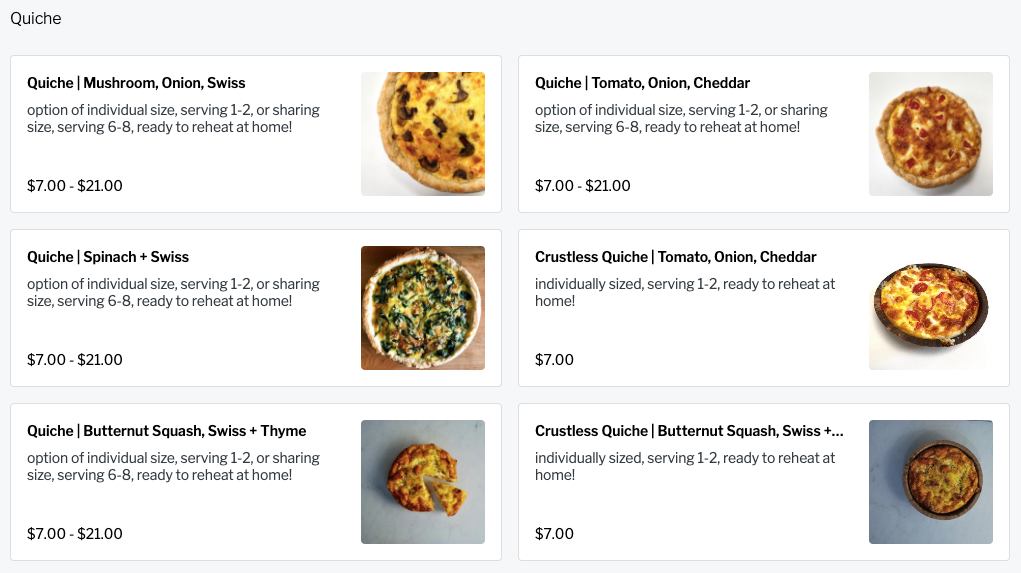Select the price range under Spinach + Swiss
Screen dimensions: 1021x573
click(75, 360)
